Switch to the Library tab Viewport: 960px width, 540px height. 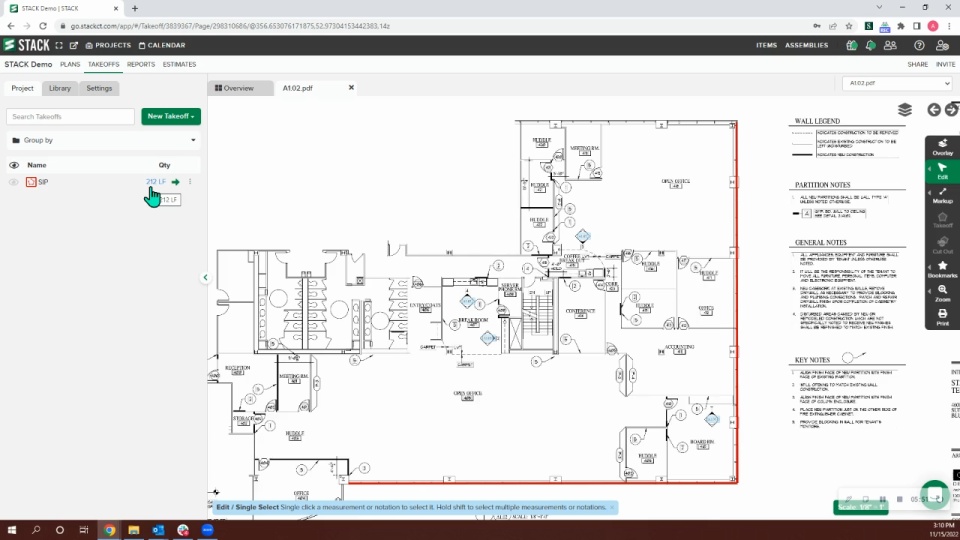[x=60, y=88]
